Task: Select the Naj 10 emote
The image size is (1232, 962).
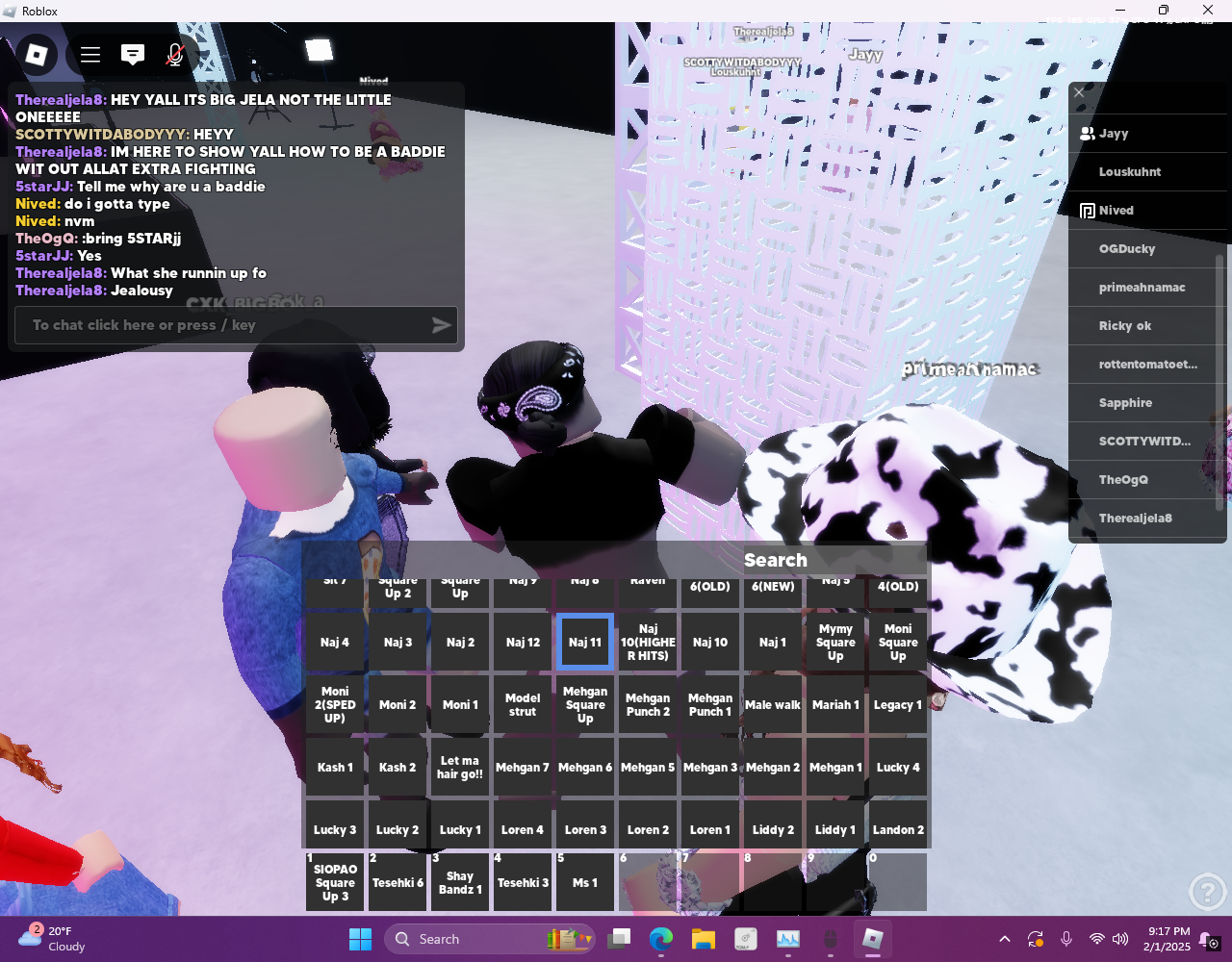Action: tap(710, 643)
